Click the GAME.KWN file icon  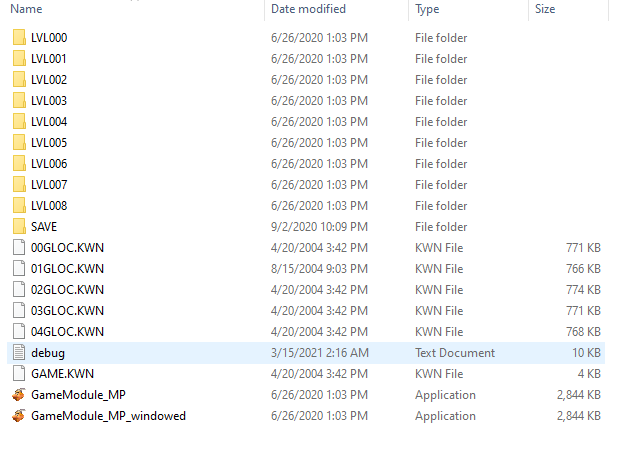pos(19,374)
